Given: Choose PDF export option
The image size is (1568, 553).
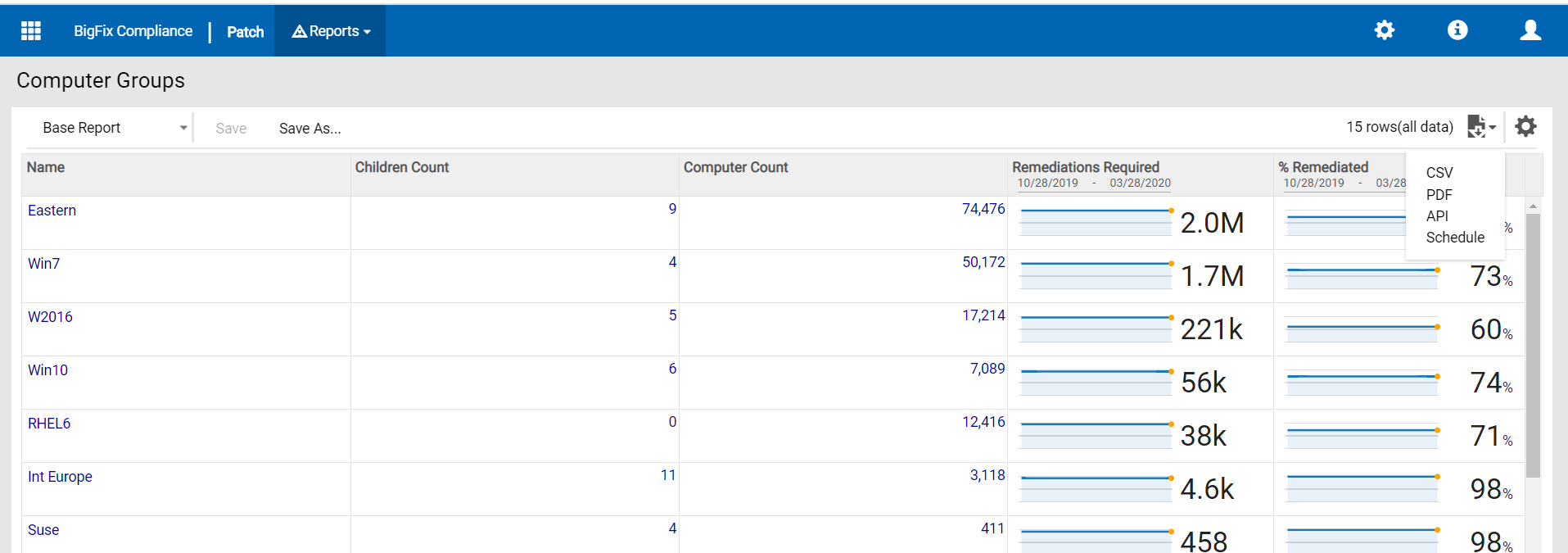Looking at the screenshot, I should point(1439,195).
